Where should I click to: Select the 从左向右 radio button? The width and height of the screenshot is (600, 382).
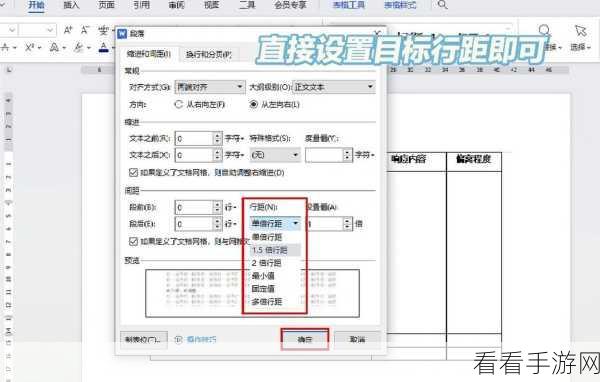253,104
